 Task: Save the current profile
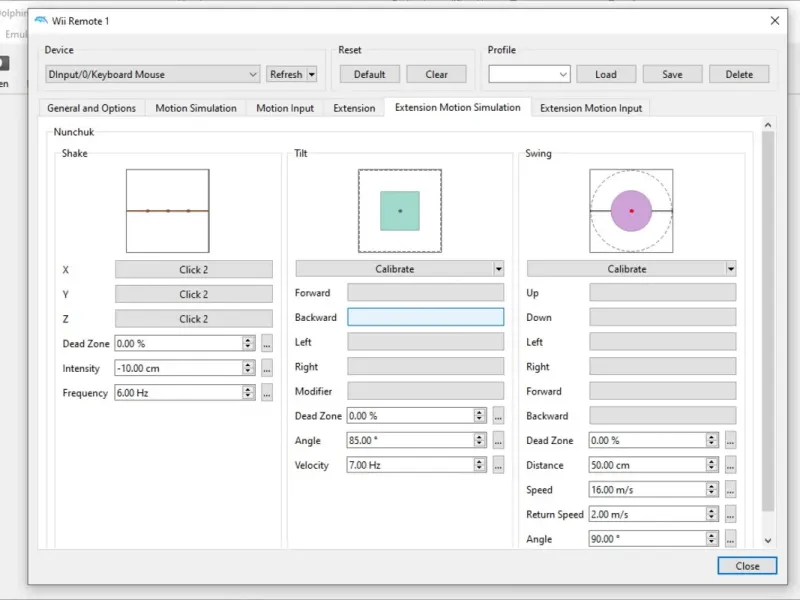tap(672, 74)
